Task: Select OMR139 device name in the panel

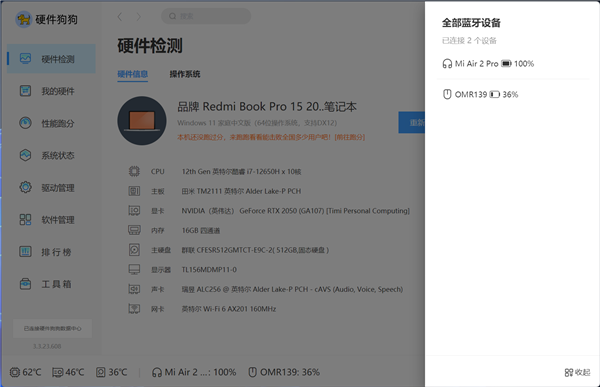Action: (x=471, y=94)
